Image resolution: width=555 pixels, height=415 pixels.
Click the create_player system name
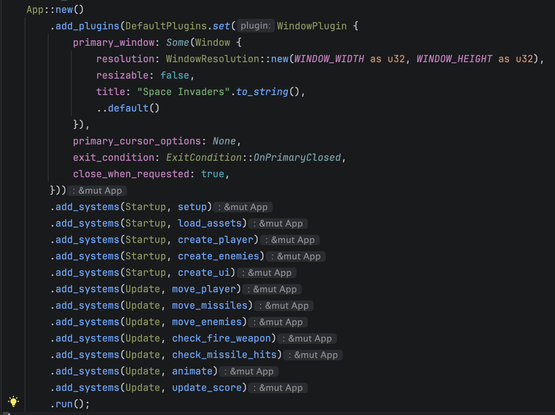[x=216, y=240]
